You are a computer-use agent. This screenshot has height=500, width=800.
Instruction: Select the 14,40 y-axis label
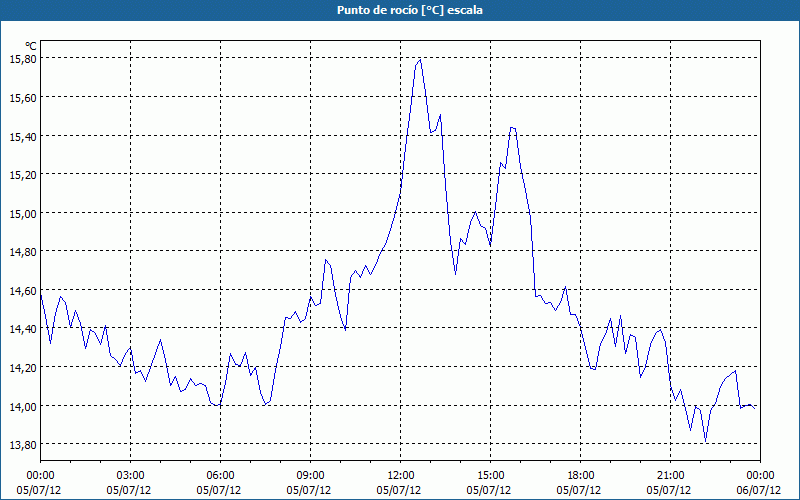click(23, 329)
